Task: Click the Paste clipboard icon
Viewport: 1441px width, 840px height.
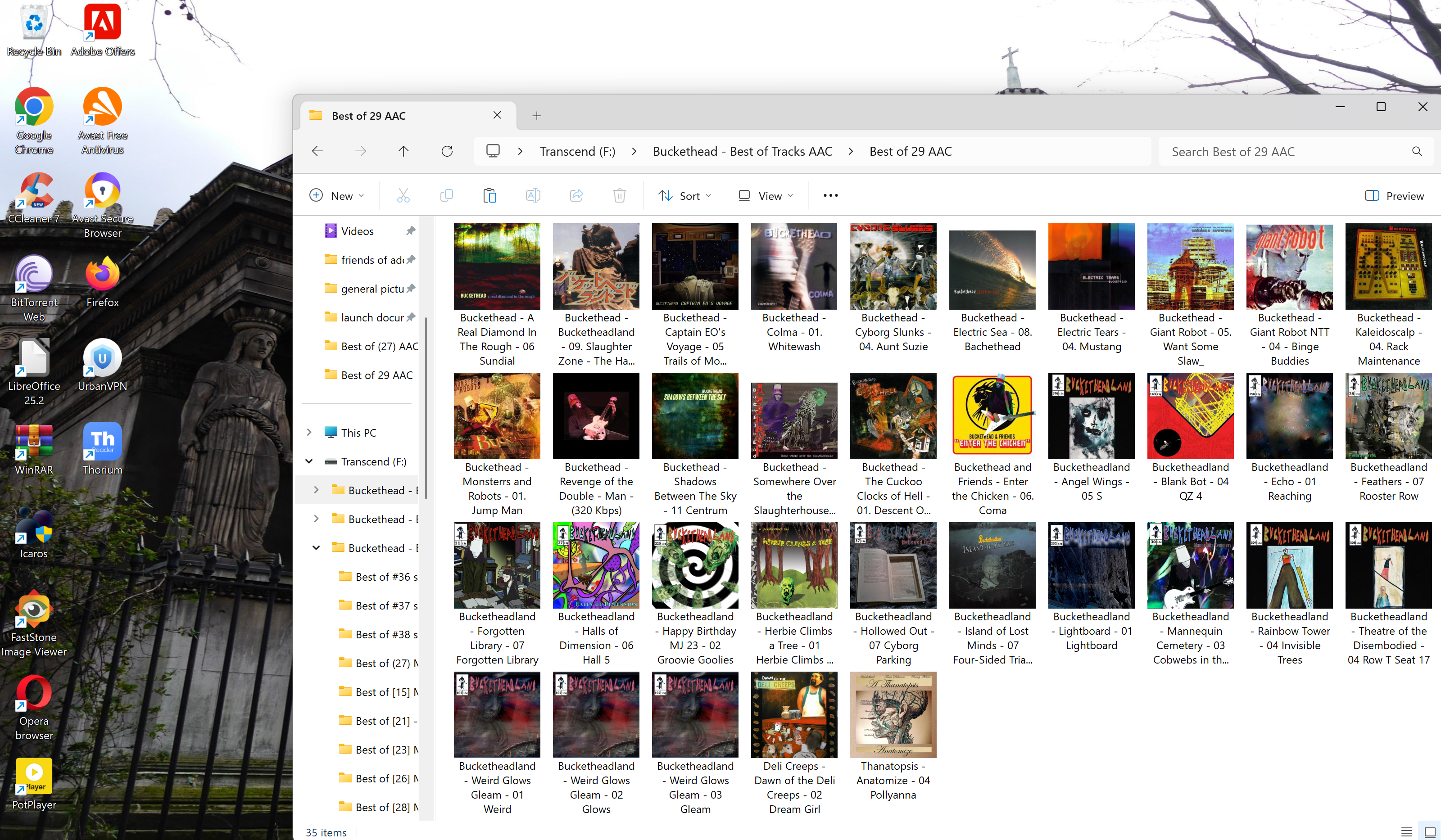Action: click(x=489, y=195)
